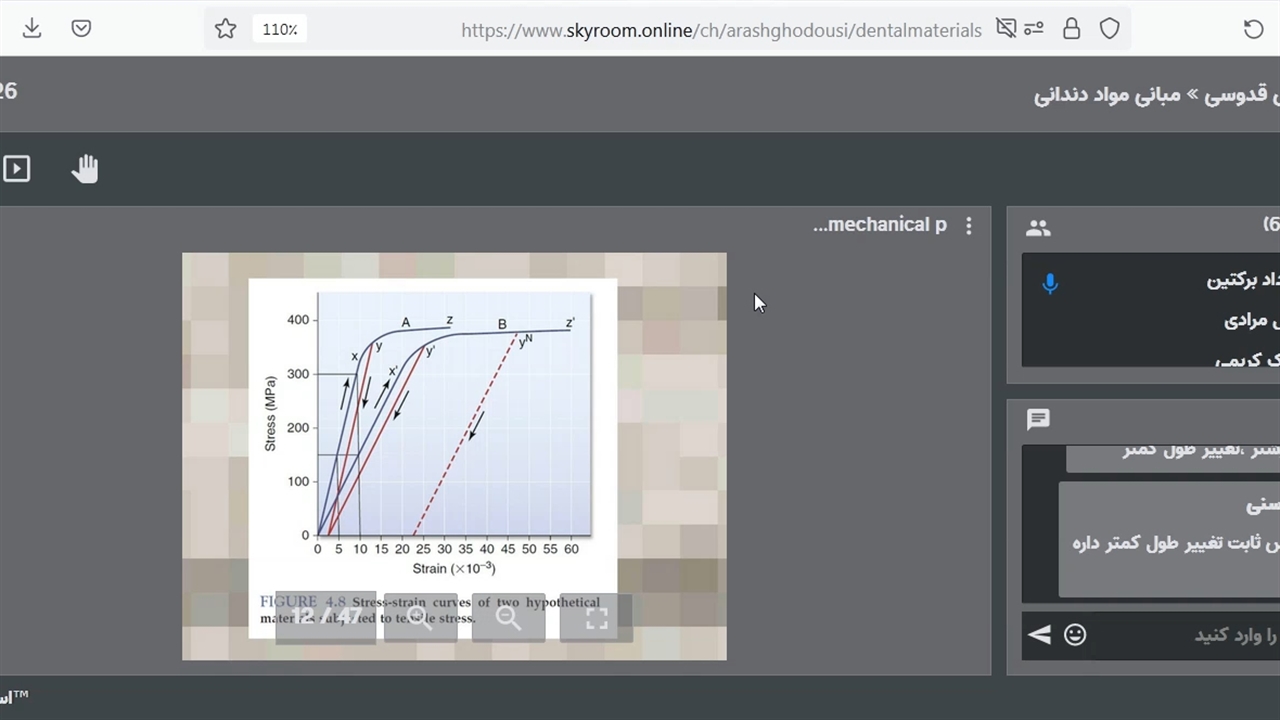1280x720 pixels.
Task: Open the three-dot menu of the presentation panel
Action: (x=968, y=226)
